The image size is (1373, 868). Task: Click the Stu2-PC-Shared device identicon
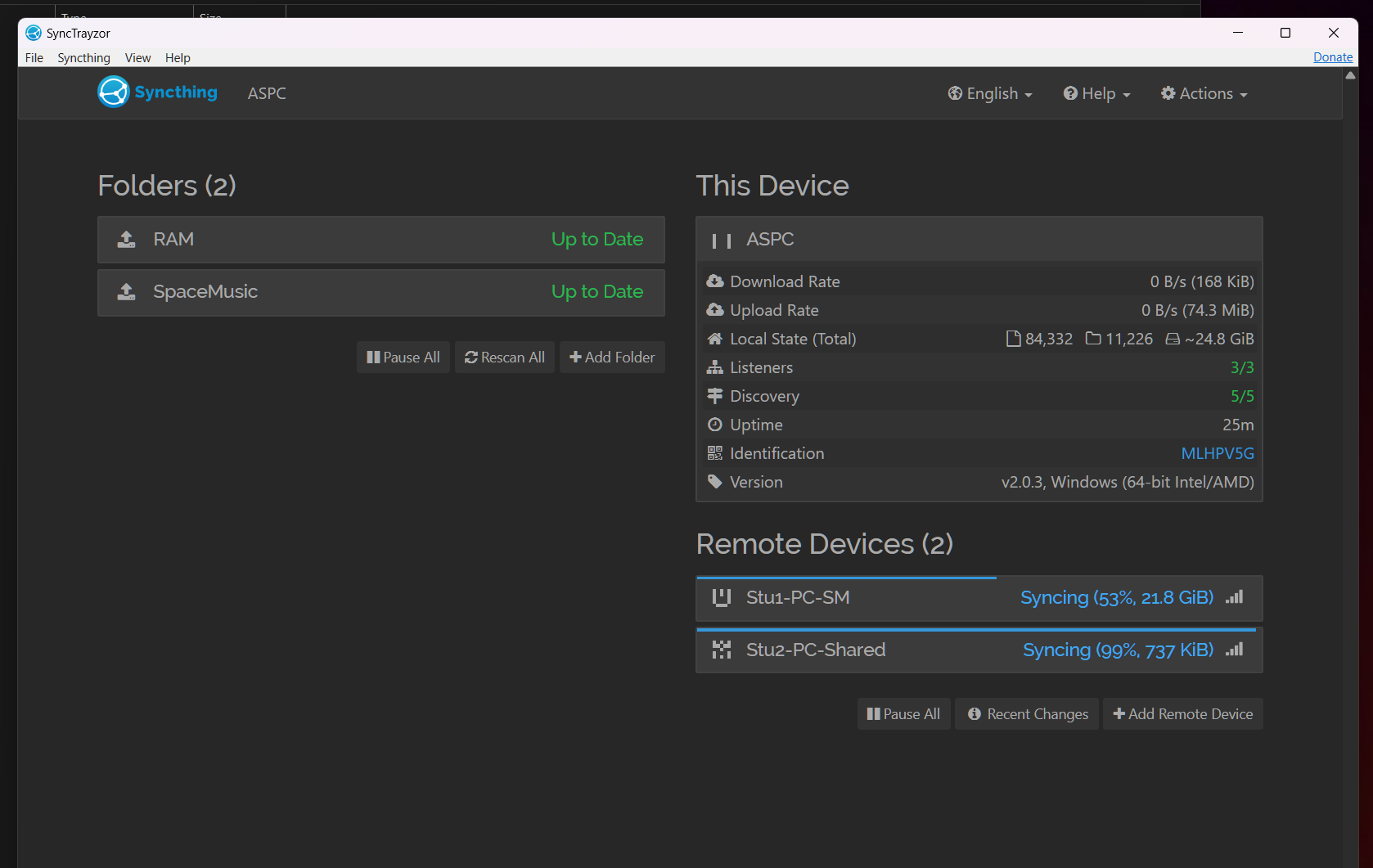(722, 650)
